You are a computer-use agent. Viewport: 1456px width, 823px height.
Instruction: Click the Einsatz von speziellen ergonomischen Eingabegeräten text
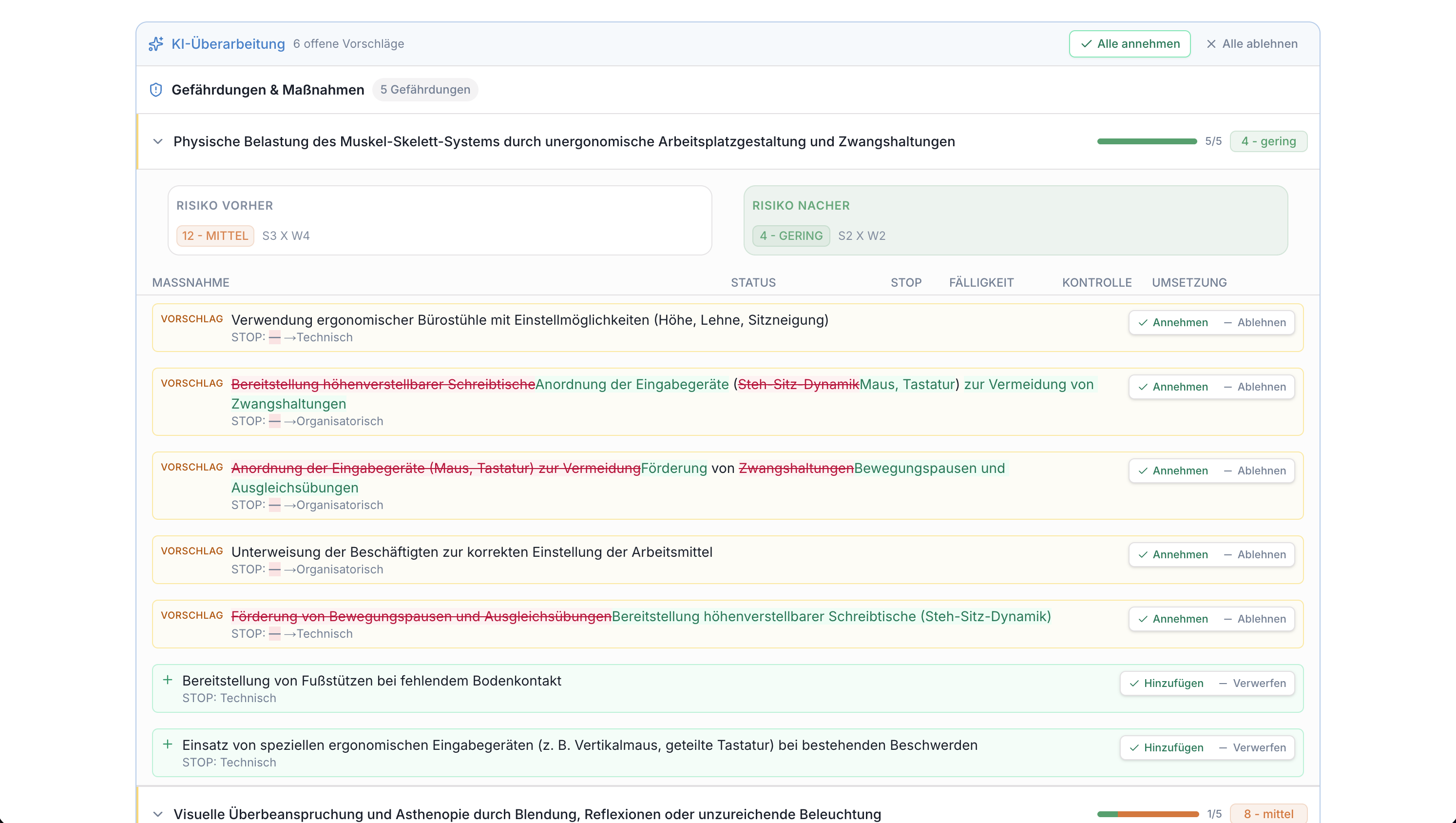pyautogui.click(x=580, y=745)
